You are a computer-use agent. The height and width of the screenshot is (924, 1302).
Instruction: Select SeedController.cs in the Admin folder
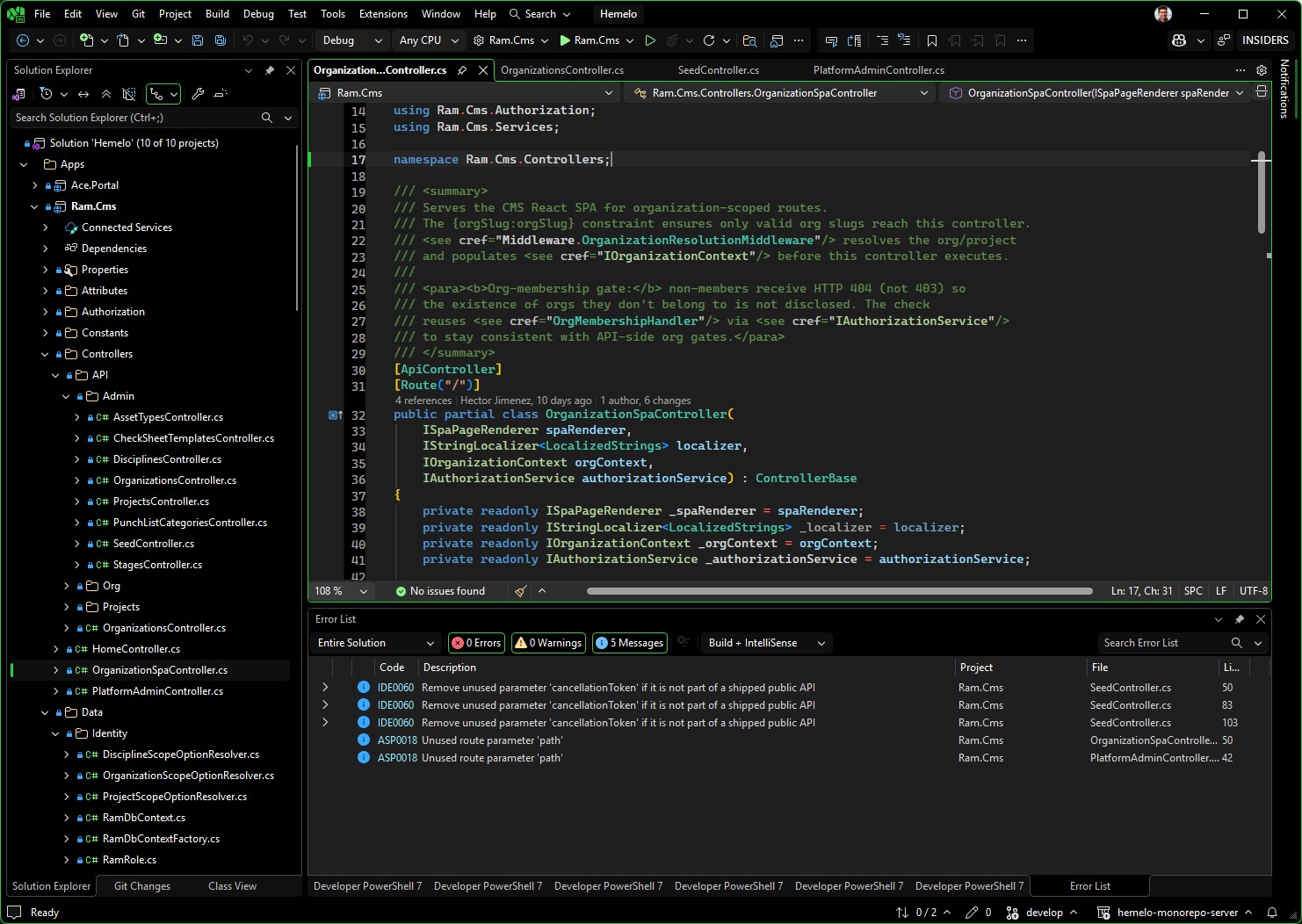pos(154,544)
